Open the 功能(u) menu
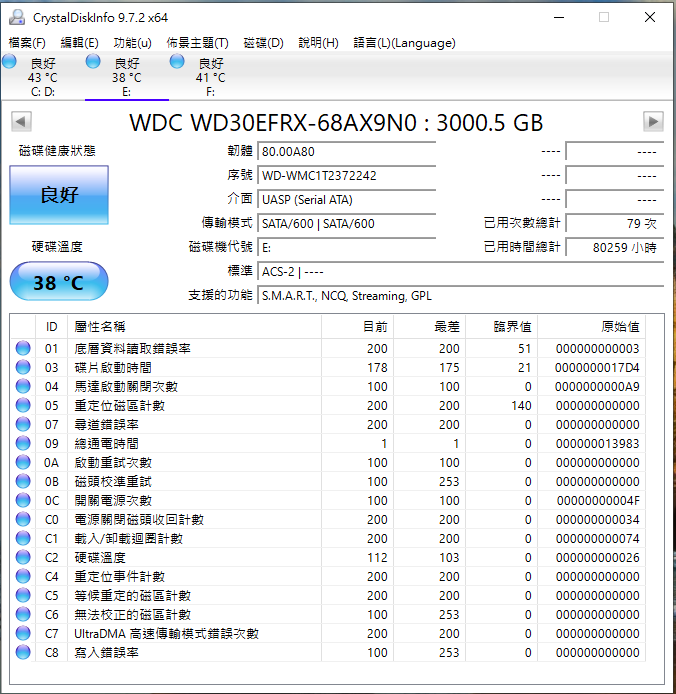The height and width of the screenshot is (694, 676). coord(132,43)
